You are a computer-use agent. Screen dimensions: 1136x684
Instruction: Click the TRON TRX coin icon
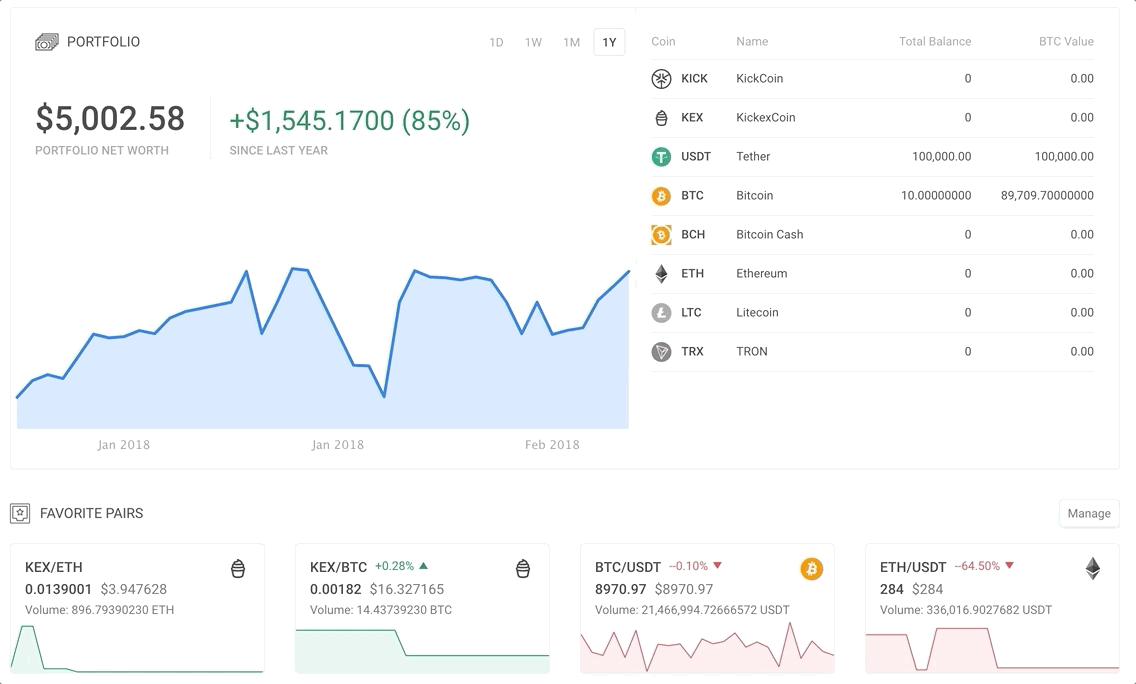[x=661, y=352]
